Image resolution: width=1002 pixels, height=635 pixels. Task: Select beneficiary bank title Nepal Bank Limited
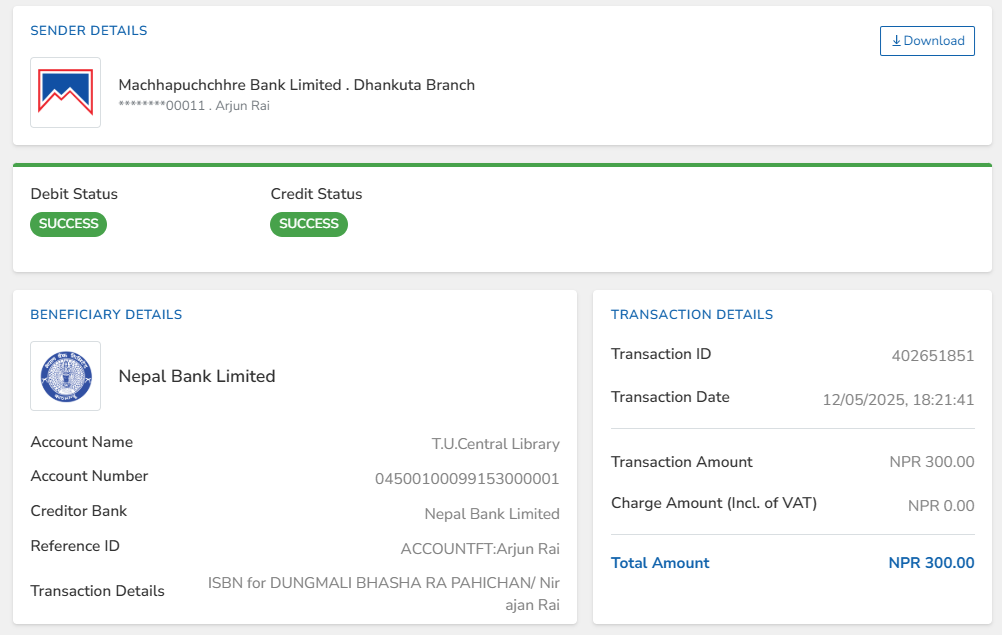point(197,376)
